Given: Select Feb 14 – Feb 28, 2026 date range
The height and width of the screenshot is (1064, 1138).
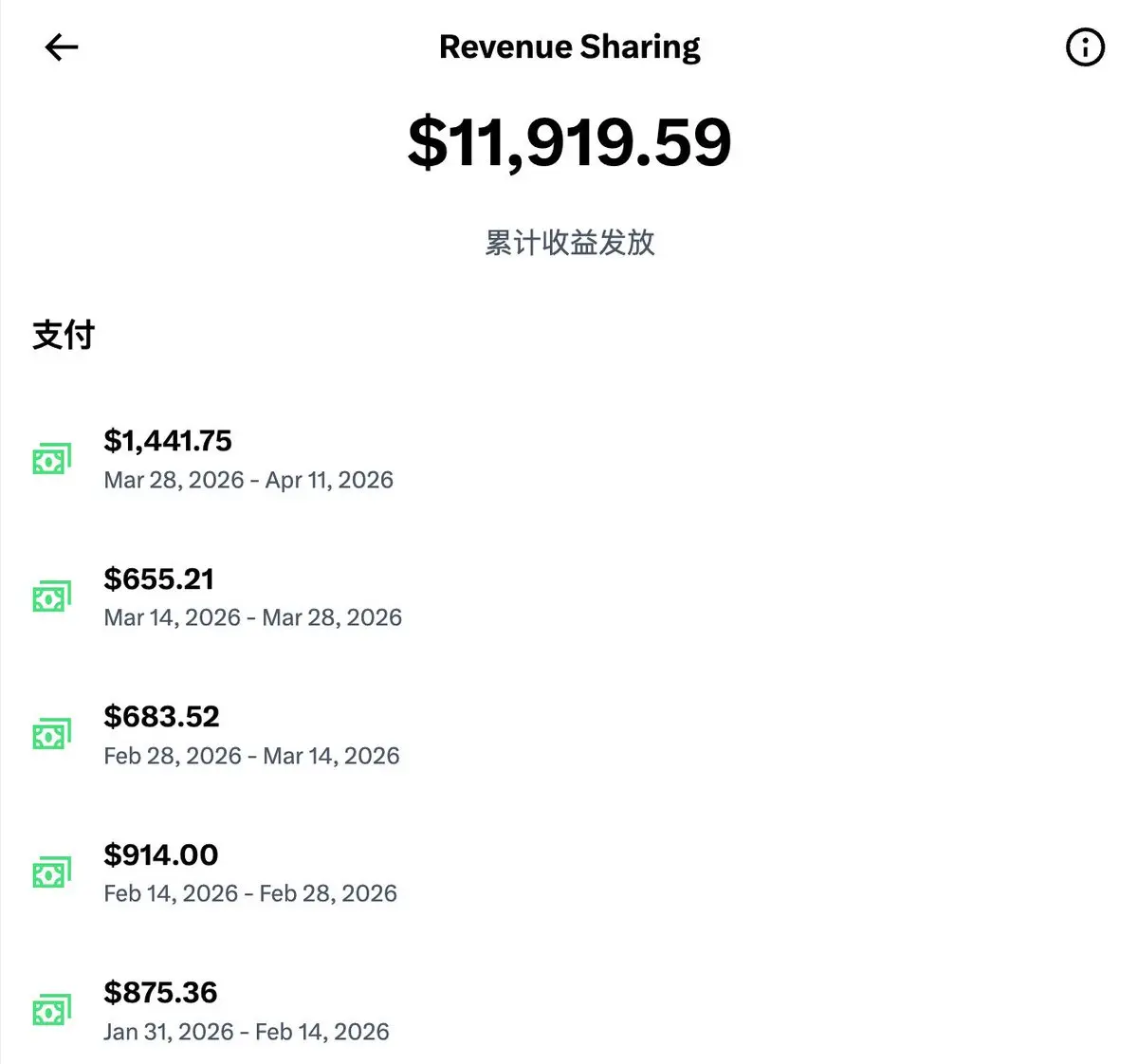Looking at the screenshot, I should (x=250, y=893).
